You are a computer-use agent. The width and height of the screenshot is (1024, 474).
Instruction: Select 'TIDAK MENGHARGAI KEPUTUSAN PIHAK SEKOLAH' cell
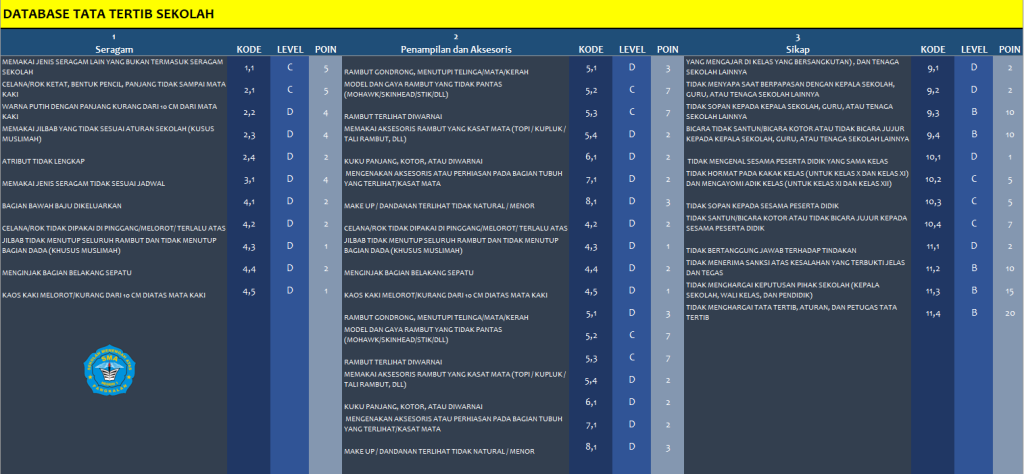coord(798,291)
